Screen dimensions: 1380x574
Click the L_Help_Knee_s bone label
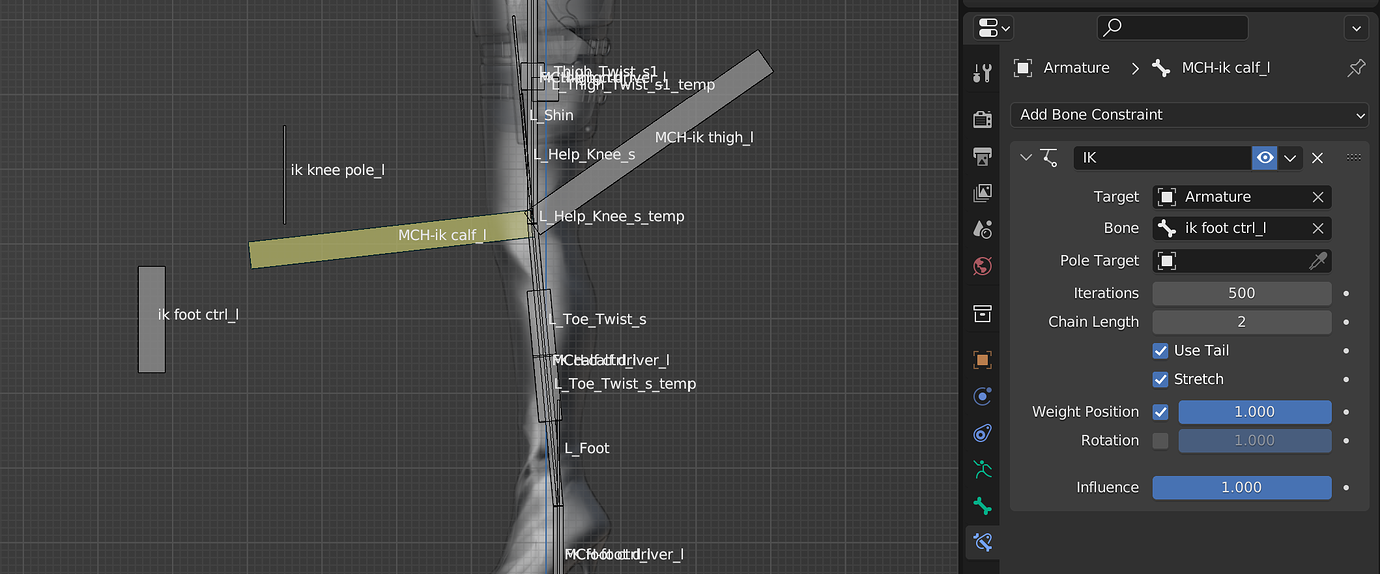(x=584, y=154)
